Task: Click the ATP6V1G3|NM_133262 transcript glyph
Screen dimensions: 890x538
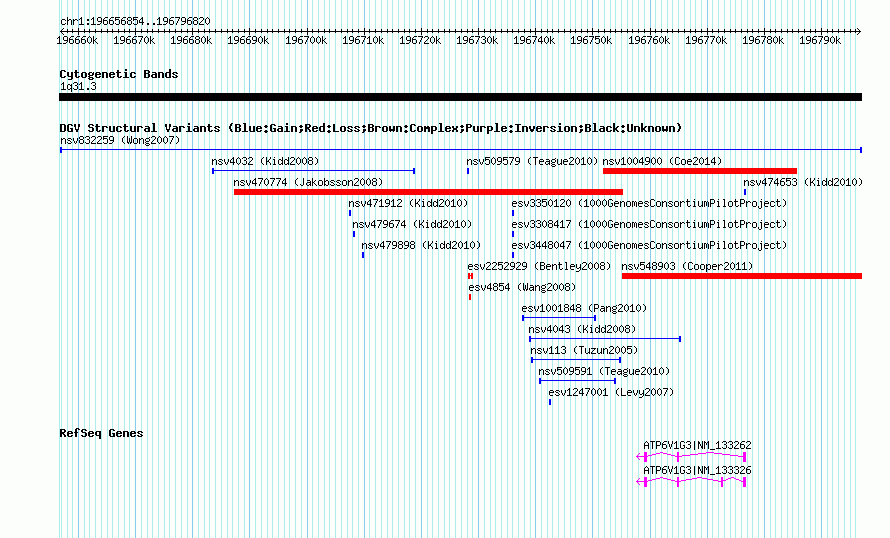Action: (x=691, y=456)
